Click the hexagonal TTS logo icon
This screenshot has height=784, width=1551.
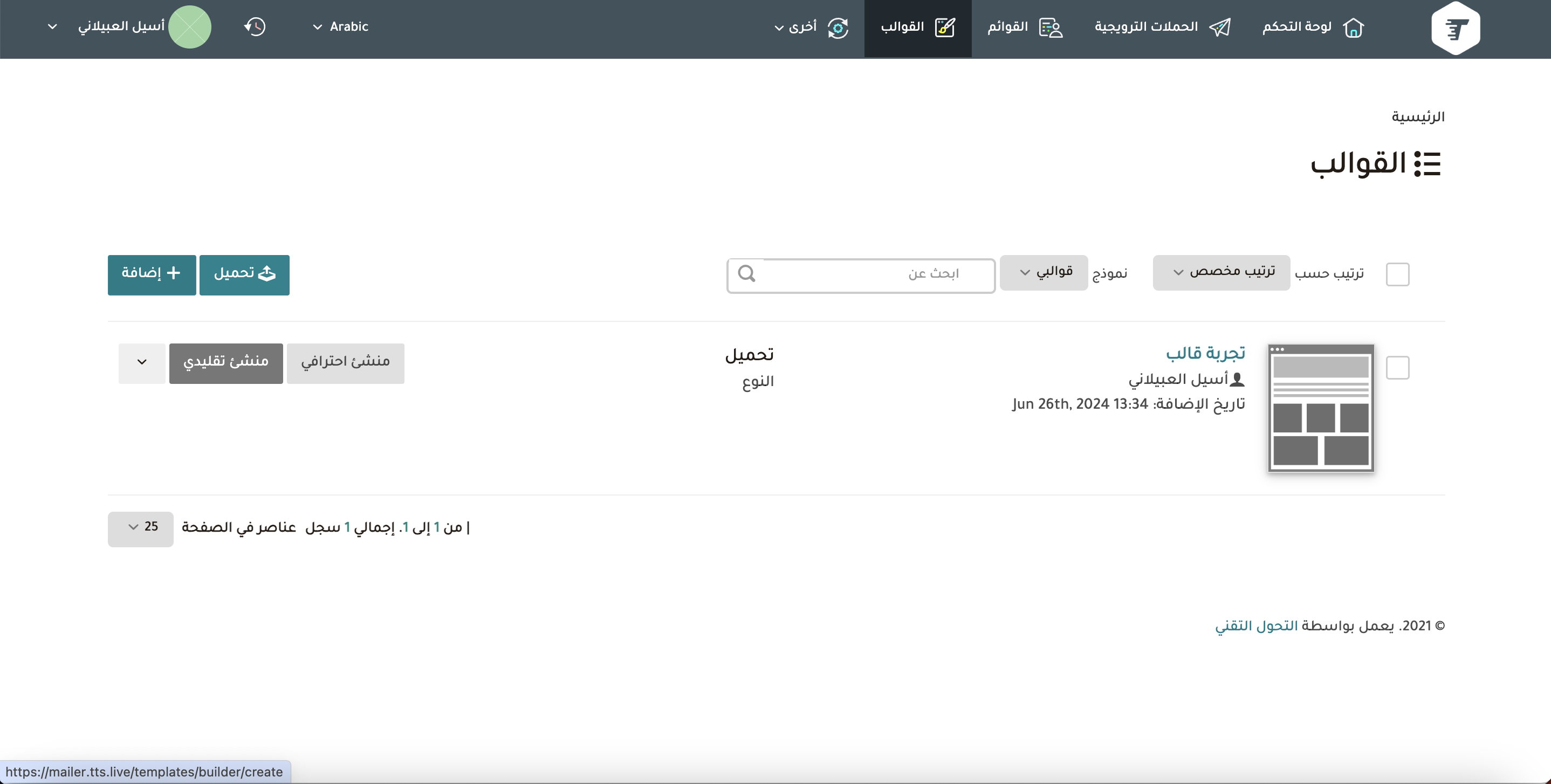click(1455, 28)
